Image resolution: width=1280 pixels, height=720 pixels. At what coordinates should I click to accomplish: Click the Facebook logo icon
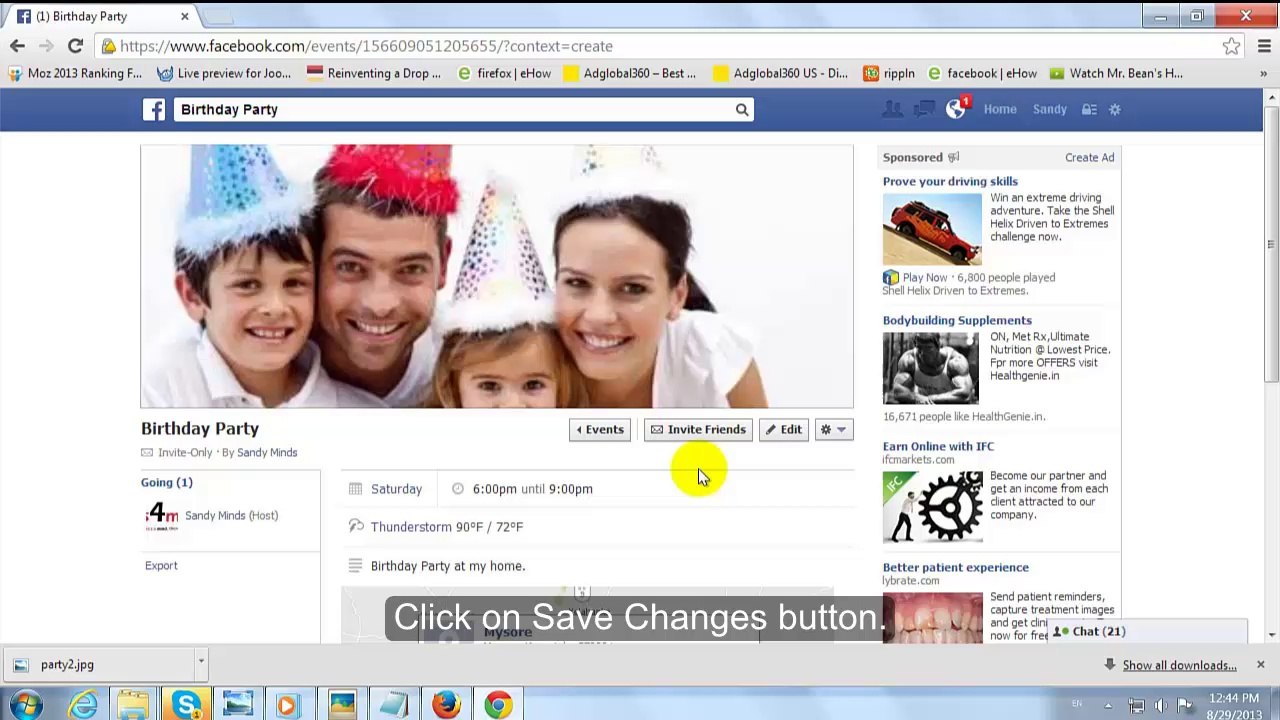(x=153, y=110)
